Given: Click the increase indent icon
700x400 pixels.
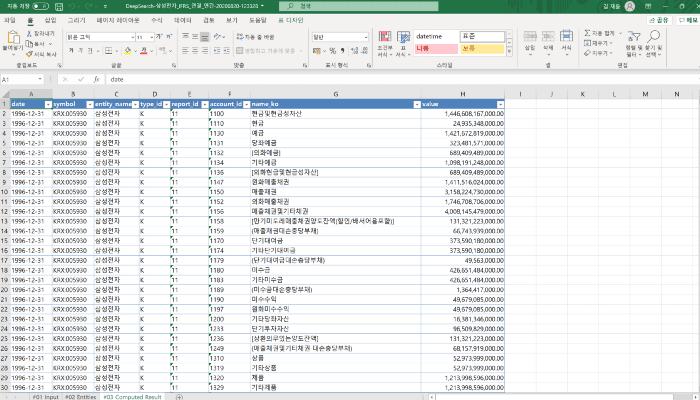Looking at the screenshot, I should tap(226, 51).
